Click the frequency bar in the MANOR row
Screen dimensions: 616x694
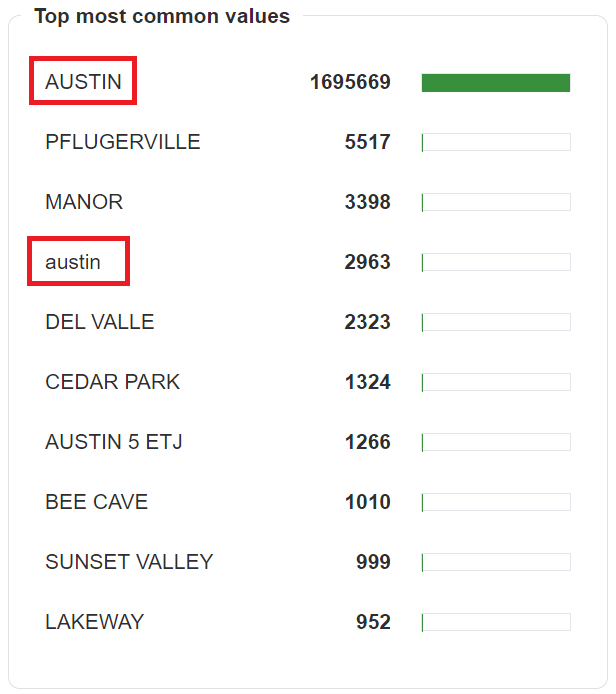point(495,202)
